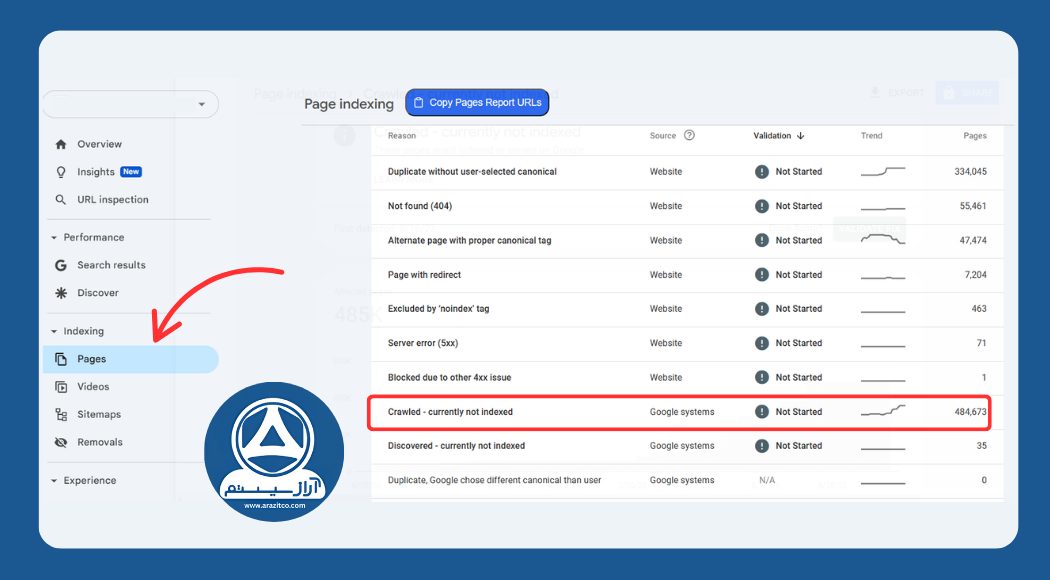Screen dimensions: 1050x580
Task: Open the 'Not found (404)' row
Action: coord(422,206)
